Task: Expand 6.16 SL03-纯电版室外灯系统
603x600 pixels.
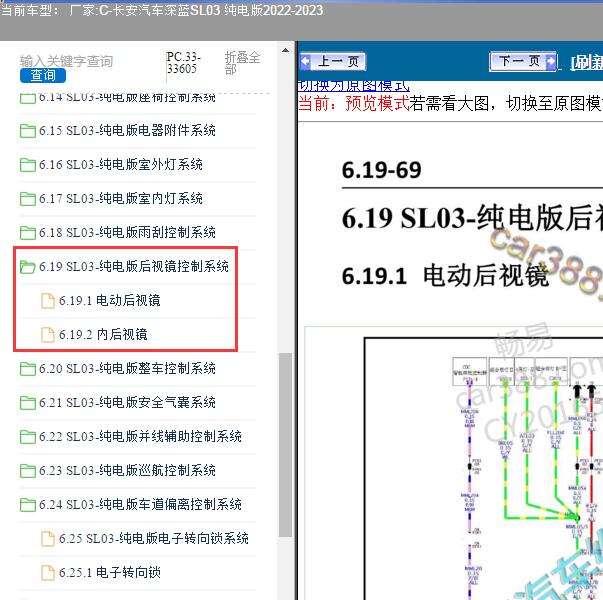Action: pos(121,165)
